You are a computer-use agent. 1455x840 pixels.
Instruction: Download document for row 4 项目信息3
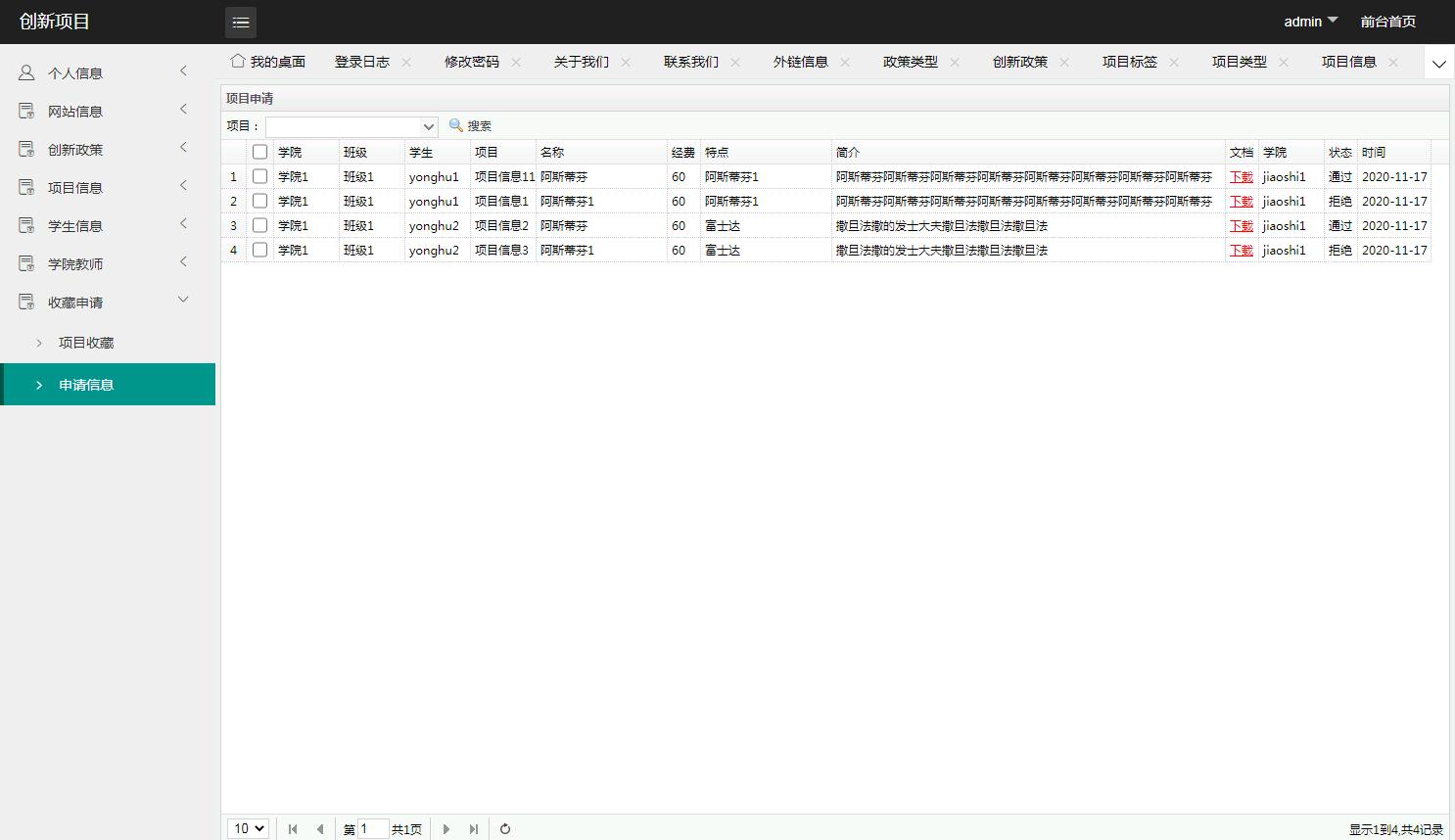click(x=1241, y=251)
